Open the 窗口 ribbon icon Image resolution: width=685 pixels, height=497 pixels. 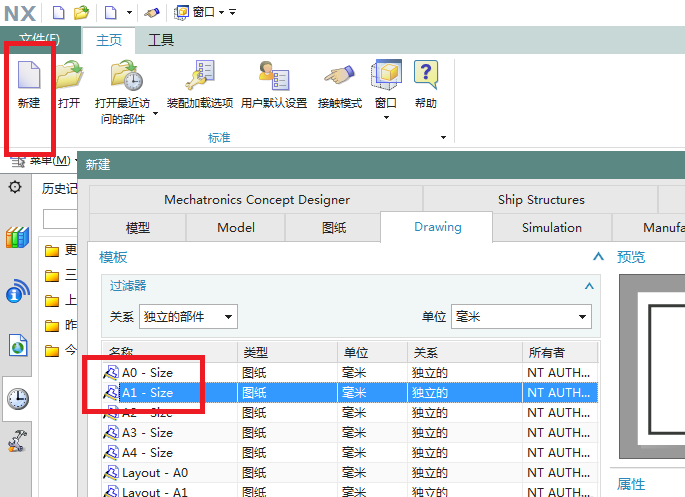click(x=386, y=75)
